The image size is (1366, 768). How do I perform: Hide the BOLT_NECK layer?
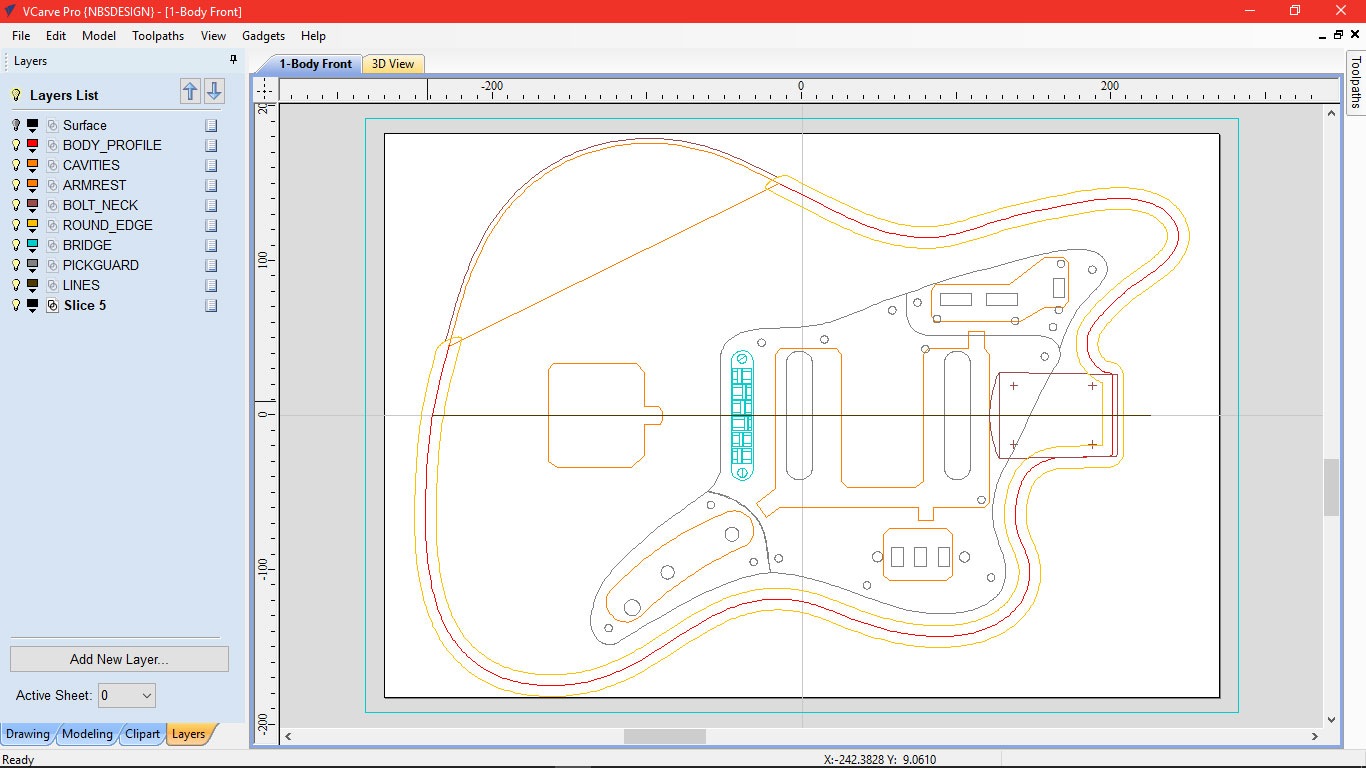16,205
